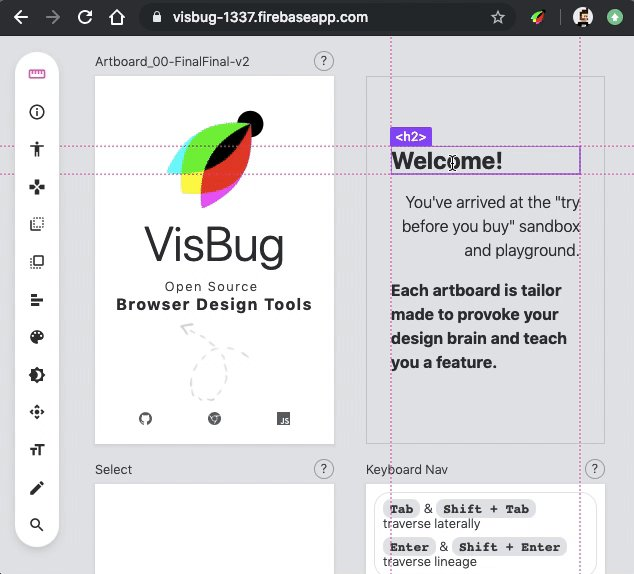Click the VisBug logo image
Screen dimensions: 634x574
click(x=215, y=159)
